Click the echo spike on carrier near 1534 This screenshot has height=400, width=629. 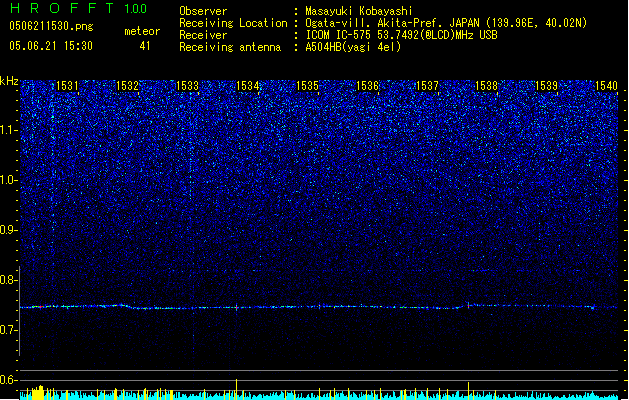tap(237, 307)
